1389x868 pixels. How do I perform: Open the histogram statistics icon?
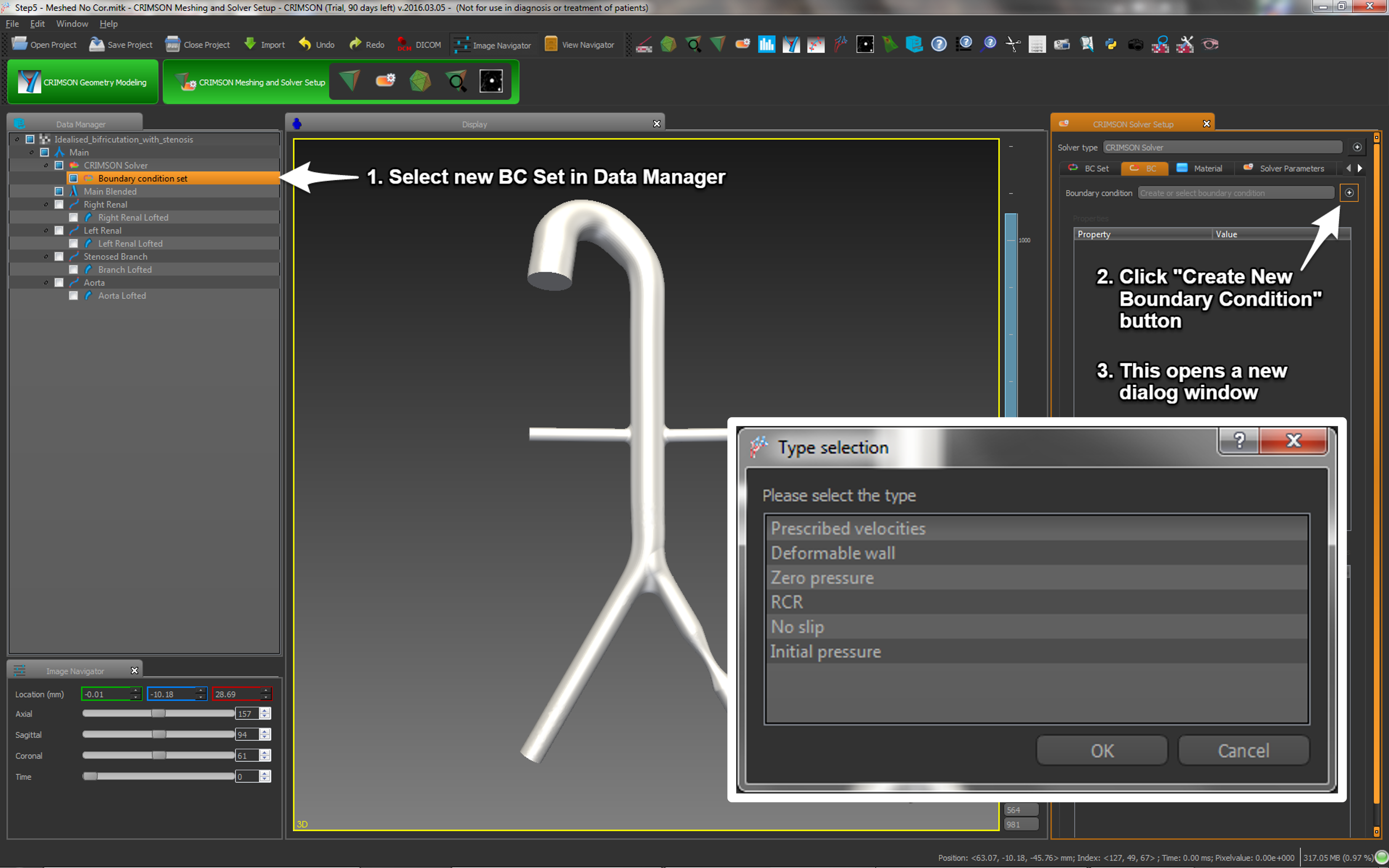[x=766, y=44]
